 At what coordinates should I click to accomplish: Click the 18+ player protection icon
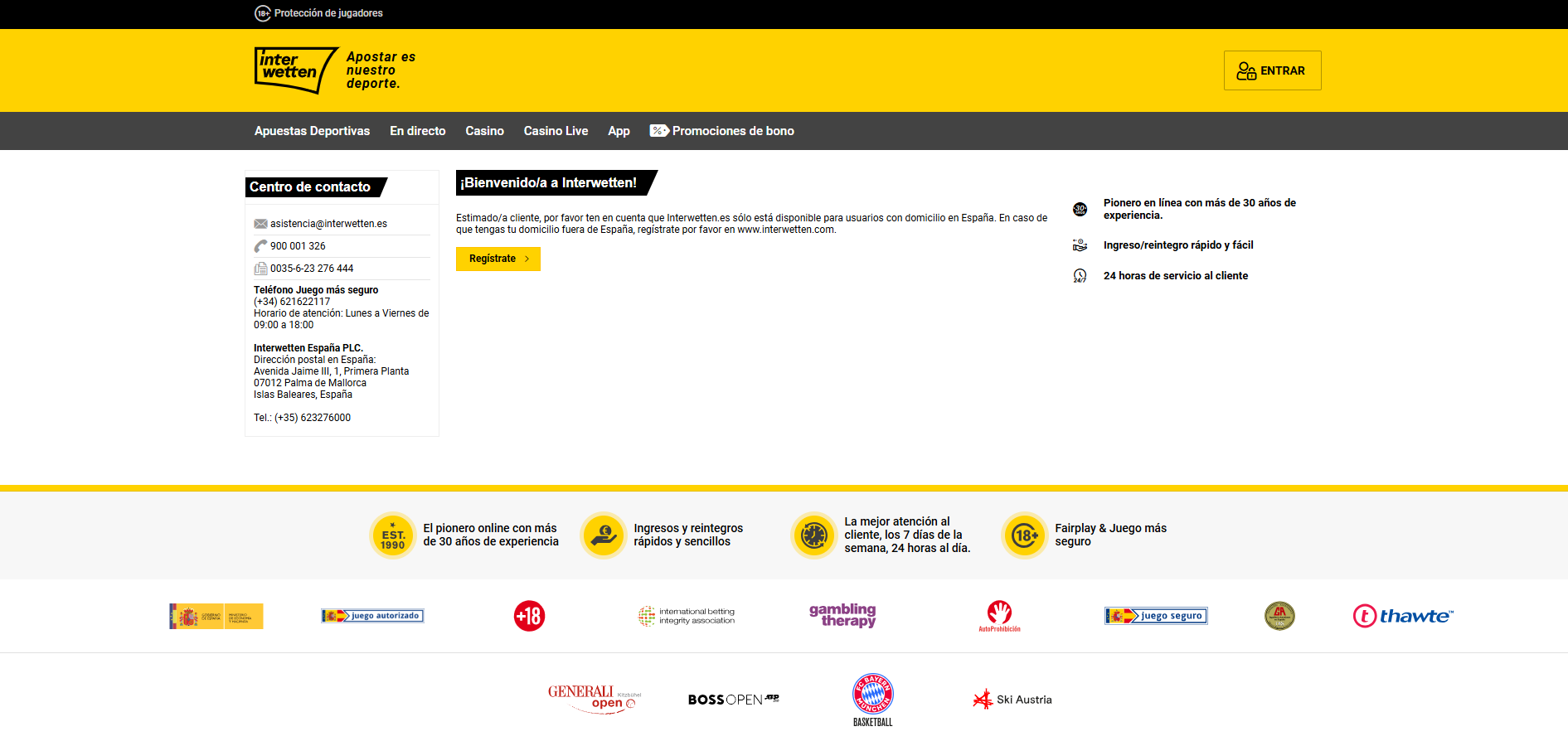pyautogui.click(x=262, y=13)
